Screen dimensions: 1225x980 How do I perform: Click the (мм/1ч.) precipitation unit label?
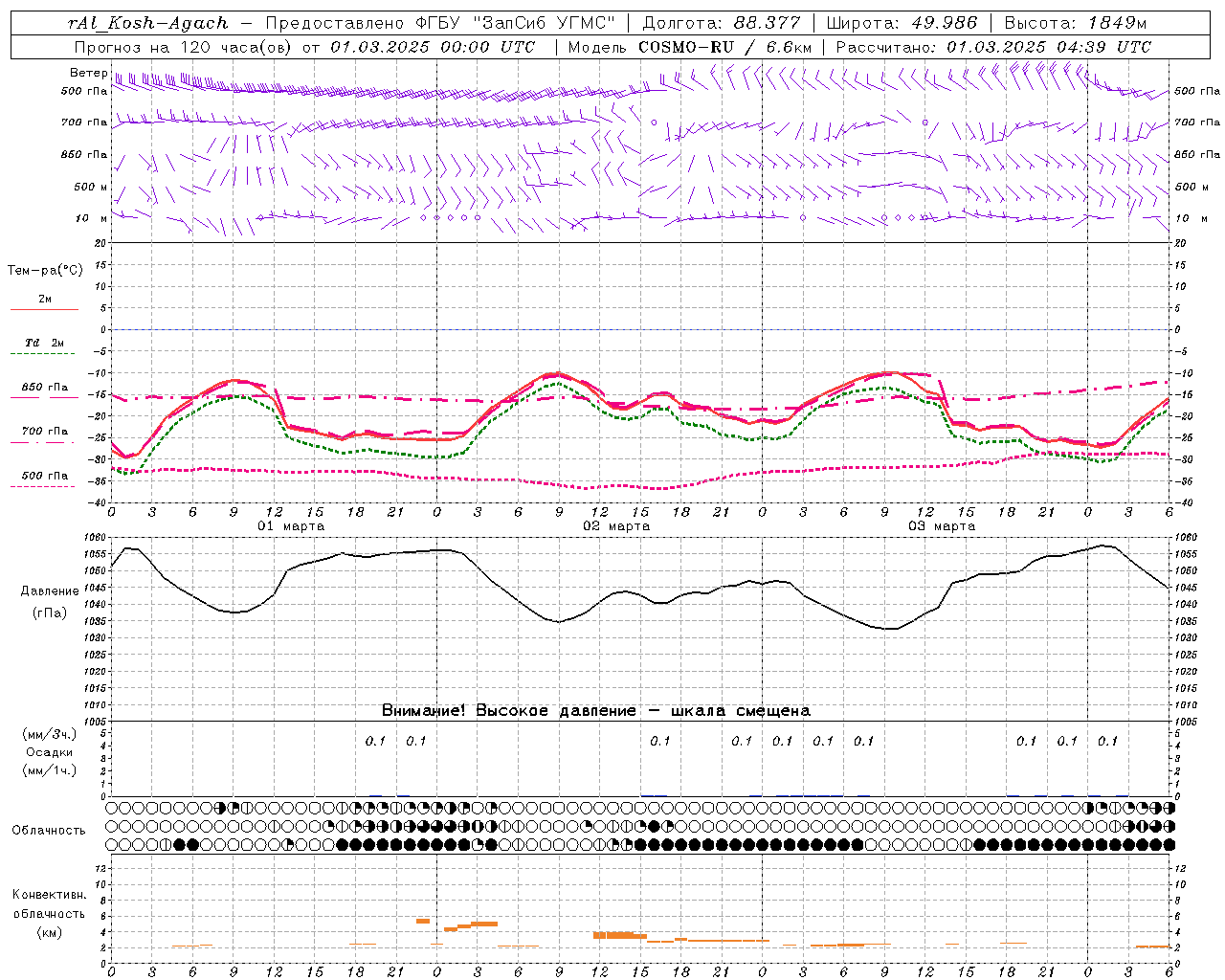[x=50, y=770]
